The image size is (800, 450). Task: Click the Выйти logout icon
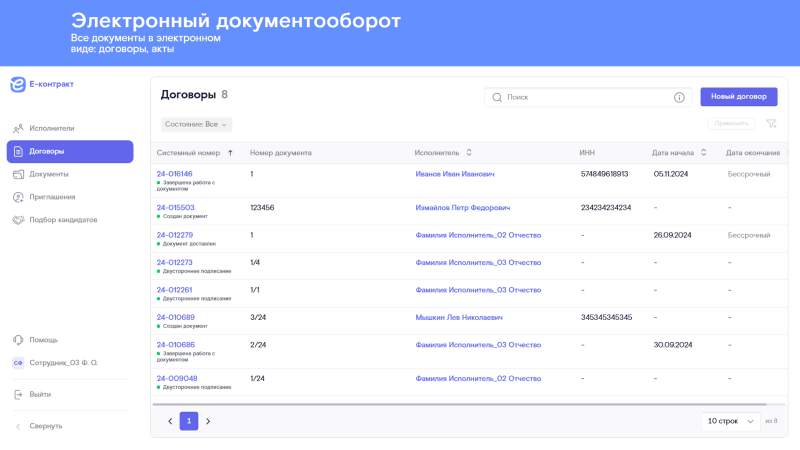click(x=18, y=394)
